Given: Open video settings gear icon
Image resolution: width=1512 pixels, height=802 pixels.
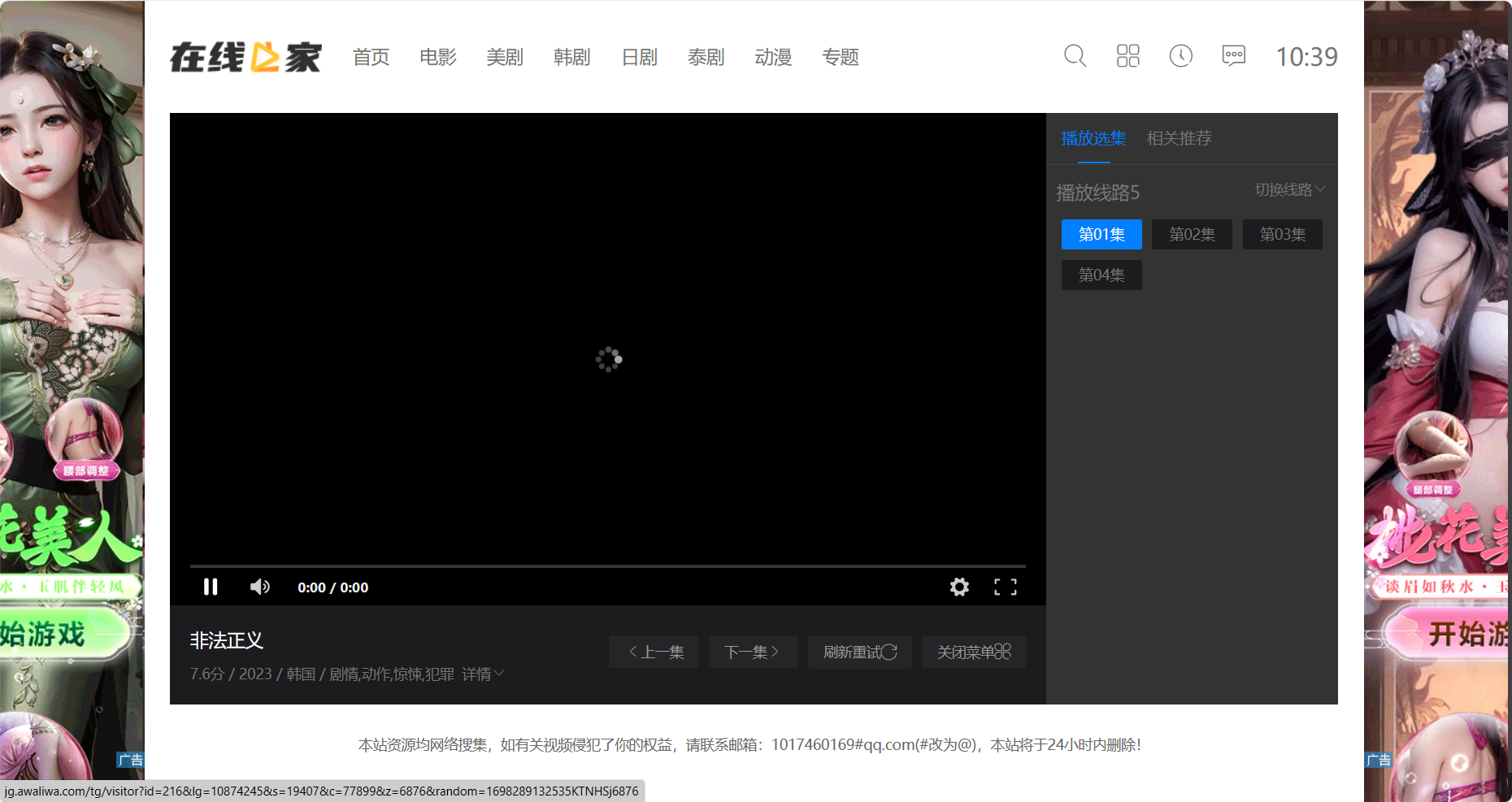Looking at the screenshot, I should 959,587.
